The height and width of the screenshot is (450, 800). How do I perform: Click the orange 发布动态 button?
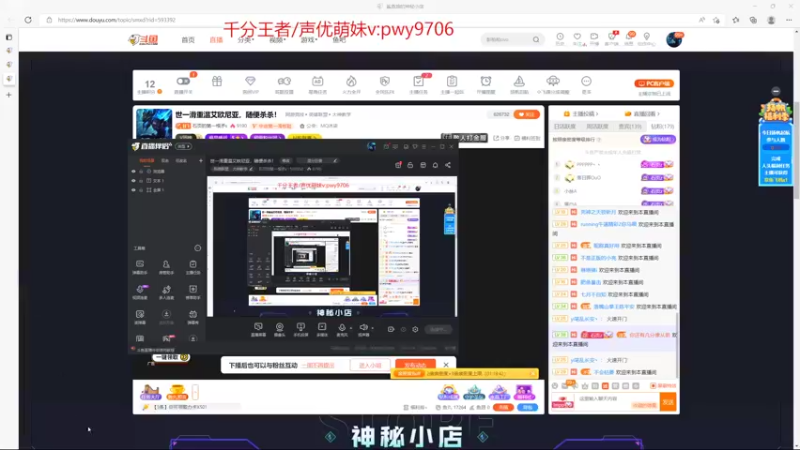coord(415,365)
